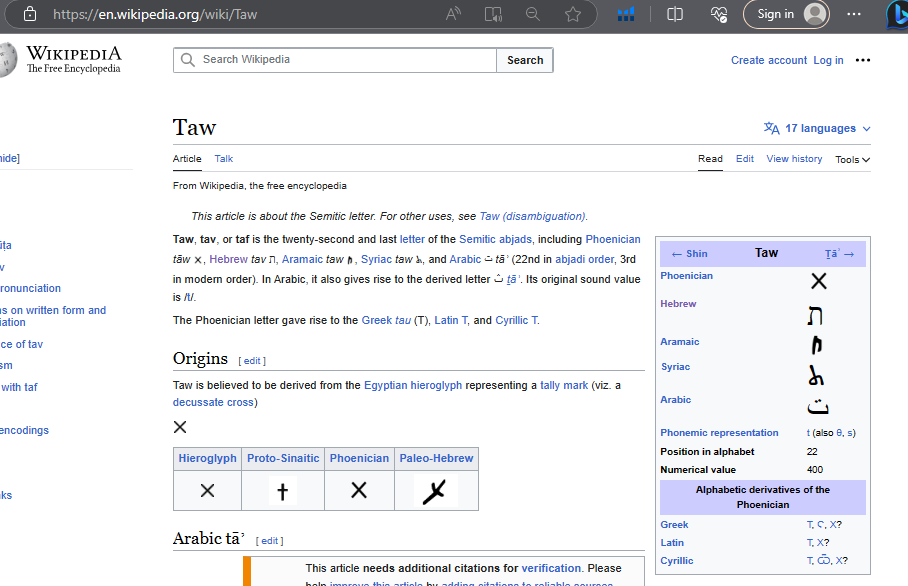Click the Sign in button
This screenshot has height=586, width=908.
[x=786, y=14]
